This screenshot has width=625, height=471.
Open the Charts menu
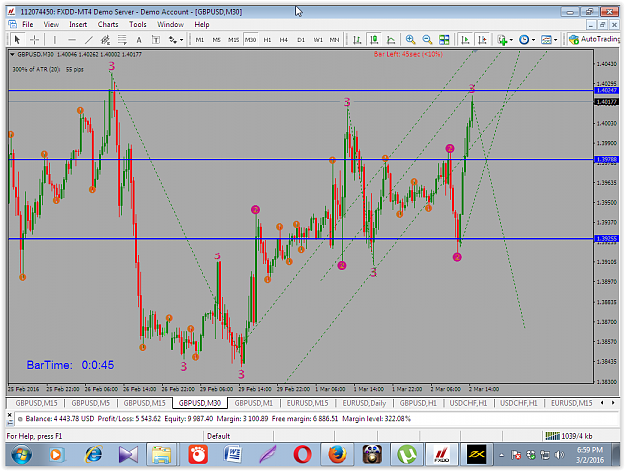pos(108,24)
